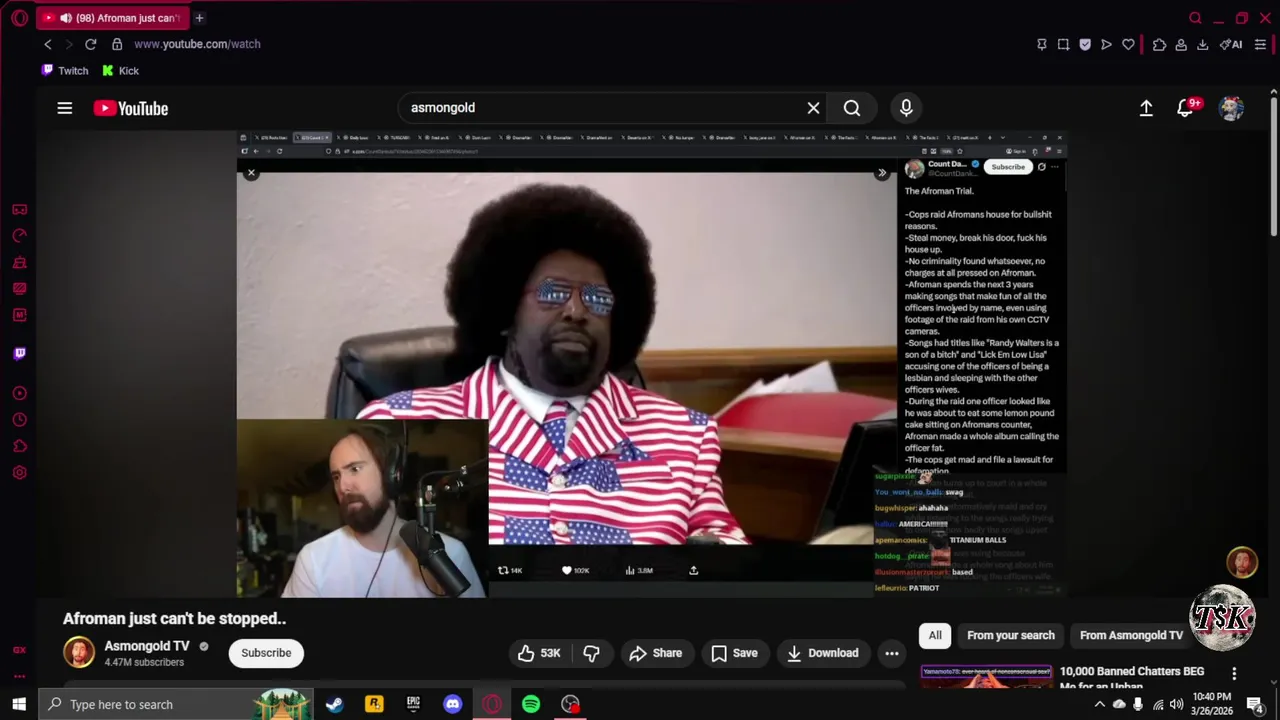The width and height of the screenshot is (1280, 720).
Task: Open the 10,000 Banned Chatters video thumbnail
Action: [x=986, y=677]
